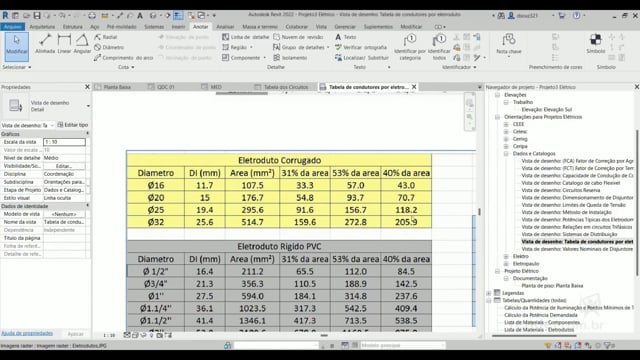The height and width of the screenshot is (360, 640).
Task: Open the Nota chave tool
Action: pyautogui.click(x=509, y=45)
